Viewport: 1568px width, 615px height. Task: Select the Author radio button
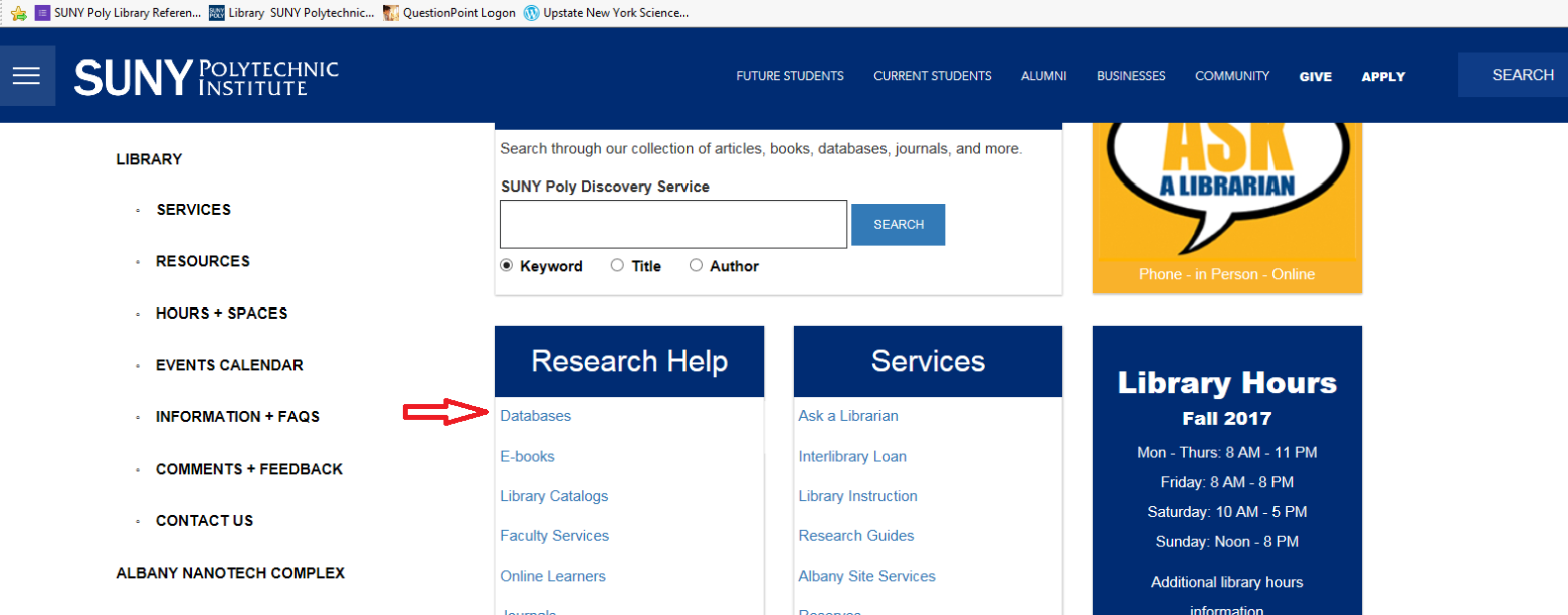click(x=696, y=265)
